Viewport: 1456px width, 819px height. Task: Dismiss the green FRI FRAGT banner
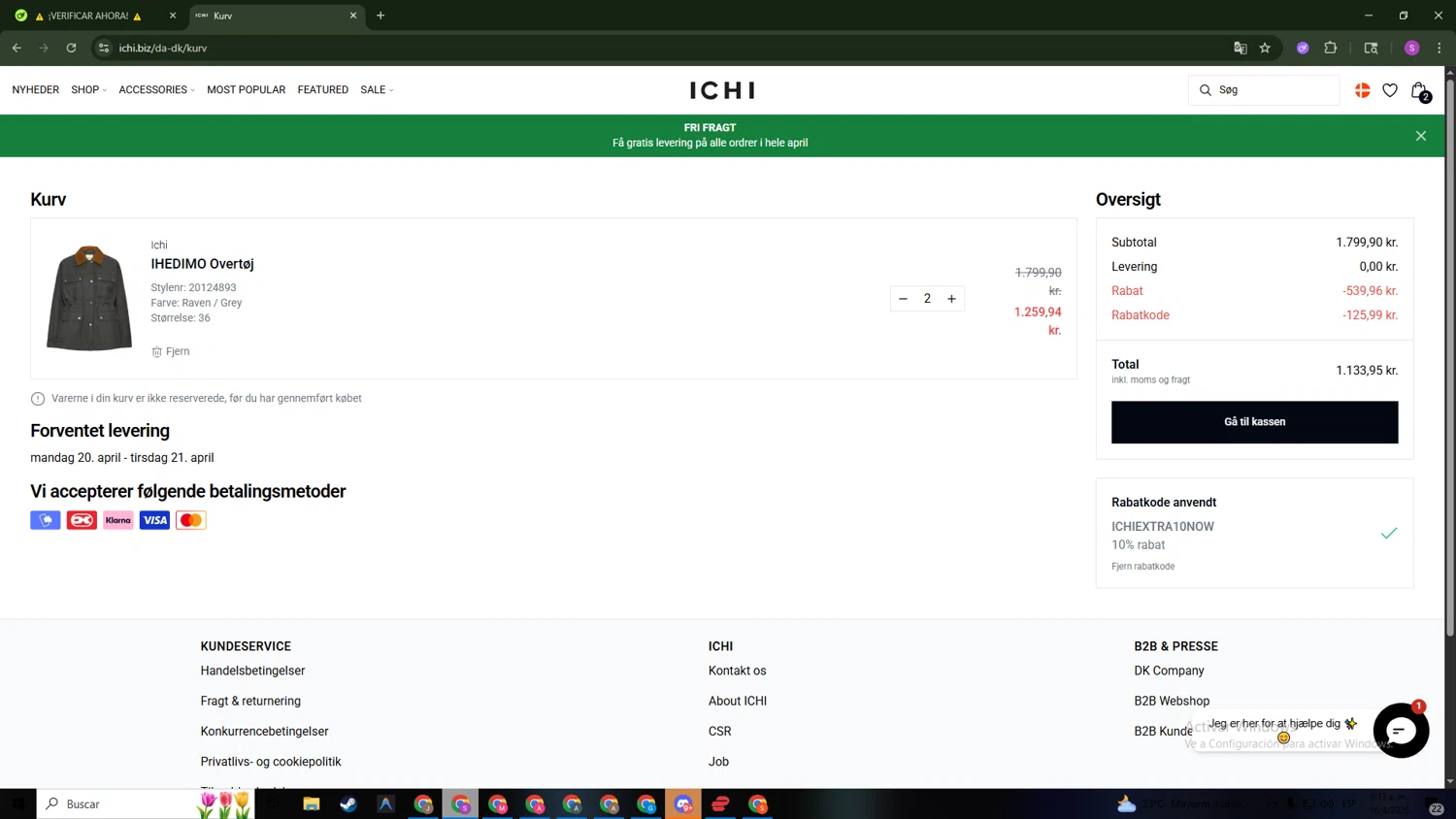(1421, 136)
